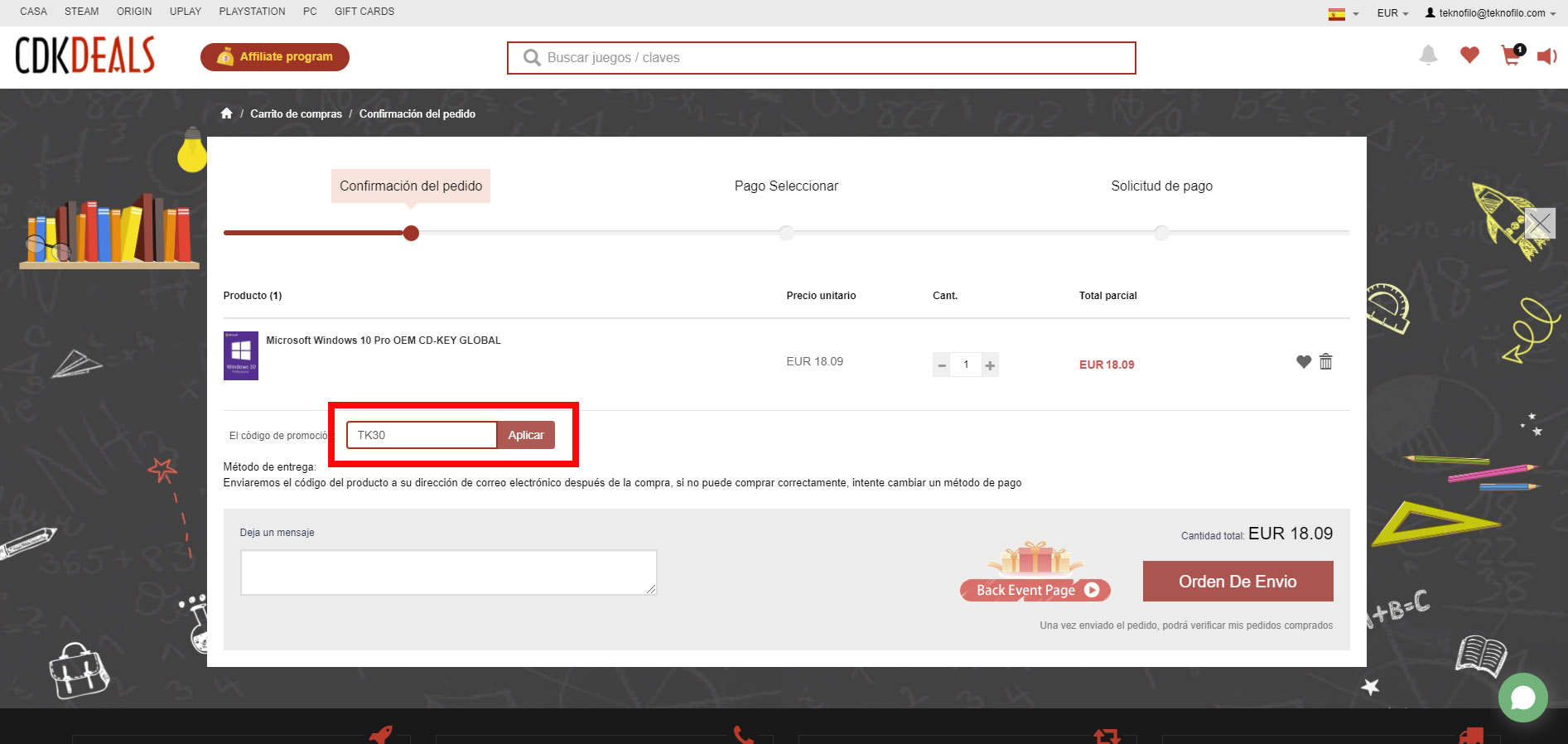The image size is (1568, 744).
Task: Open the STEAM menu item
Action: (x=82, y=12)
